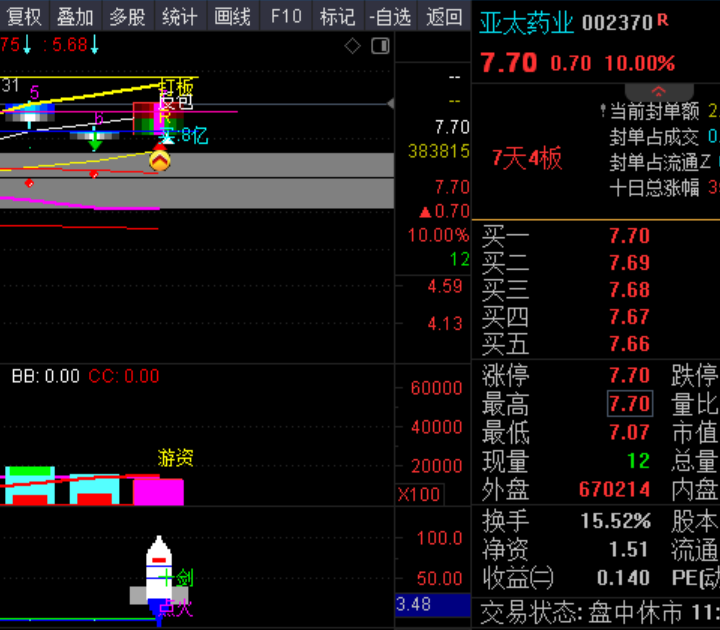
Task: Click the green 十剑 indicator label
Action: [177, 578]
